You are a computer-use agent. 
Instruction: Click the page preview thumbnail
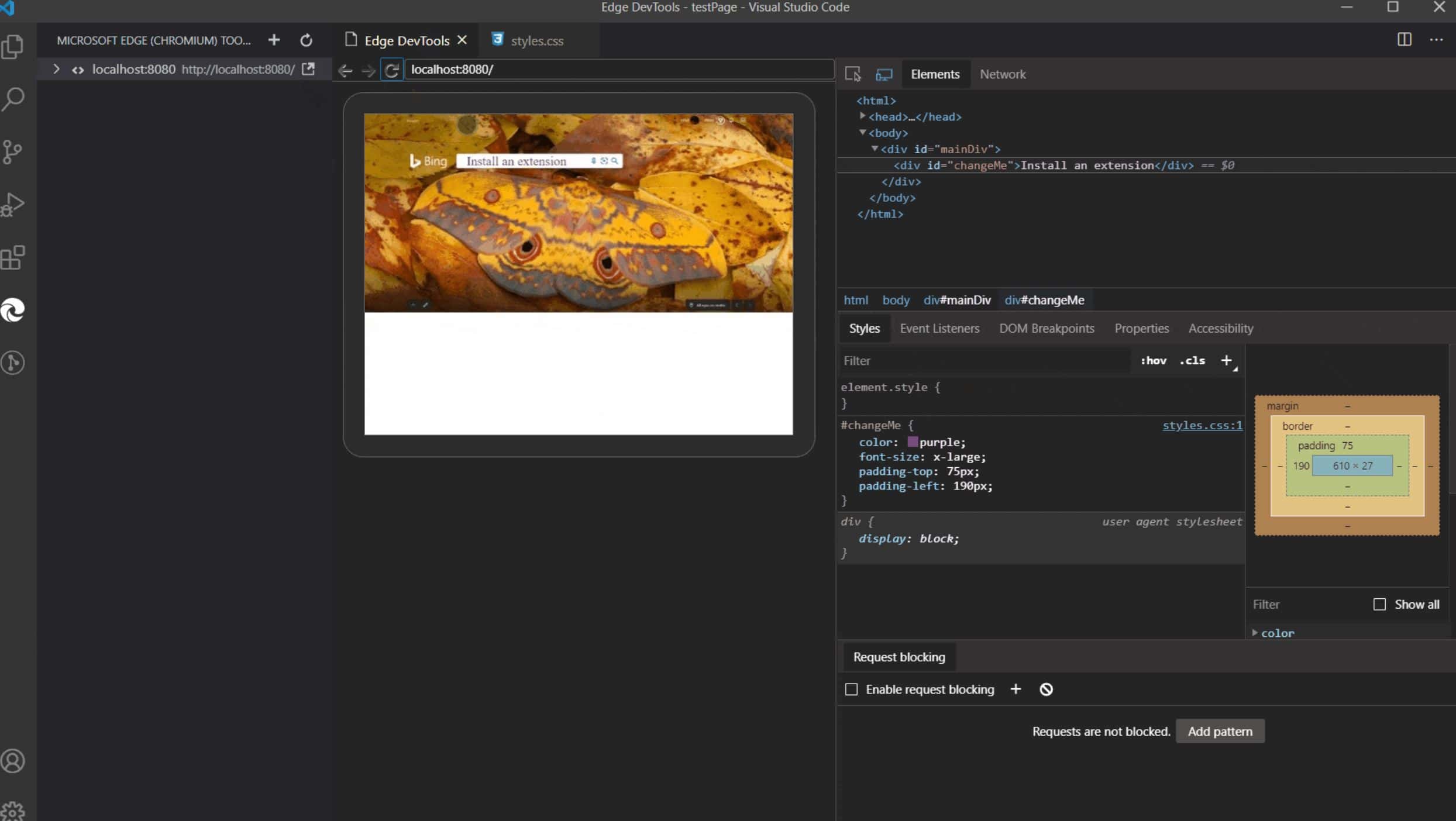click(x=580, y=275)
